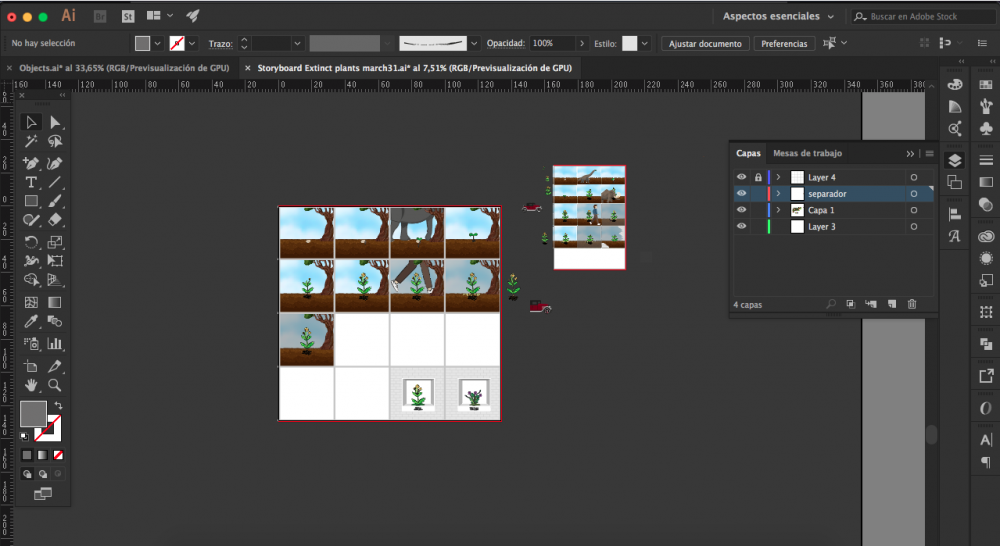Open the Bridge (Br) icon in title bar
Screen dimensions: 1000x546
(100, 16)
